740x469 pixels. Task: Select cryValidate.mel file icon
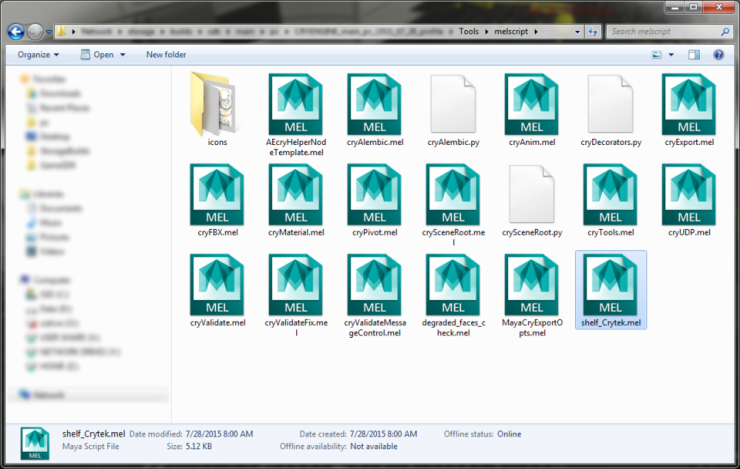[217, 285]
